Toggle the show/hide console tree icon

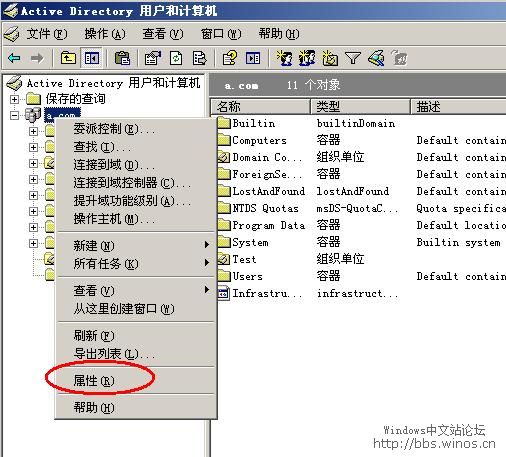pos(92,58)
